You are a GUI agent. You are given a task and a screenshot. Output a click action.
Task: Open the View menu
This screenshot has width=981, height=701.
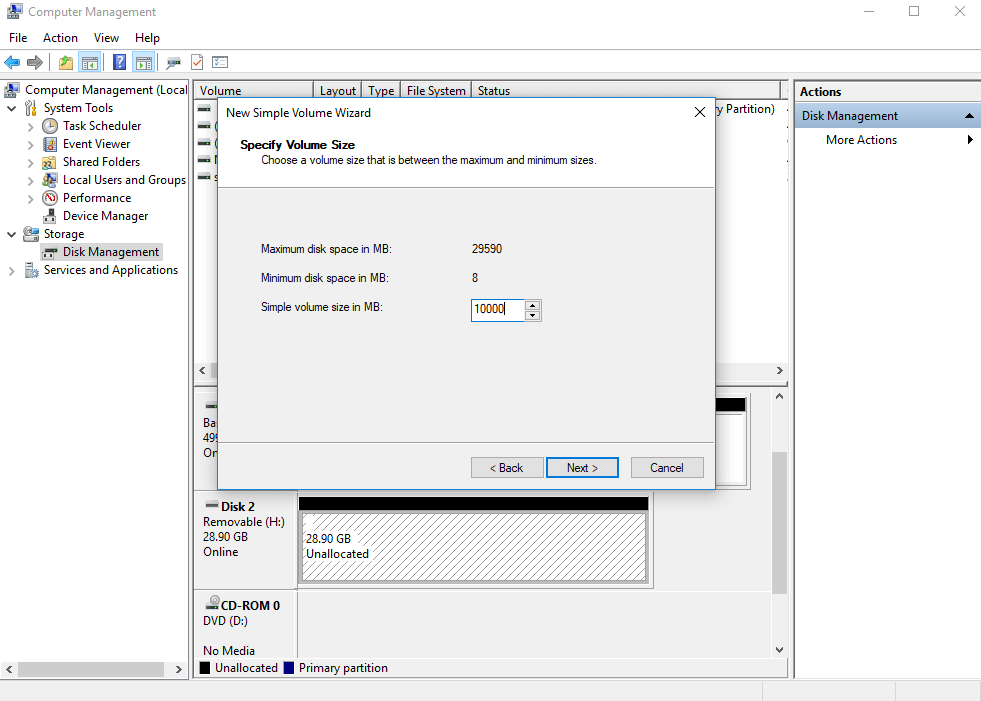tap(106, 38)
